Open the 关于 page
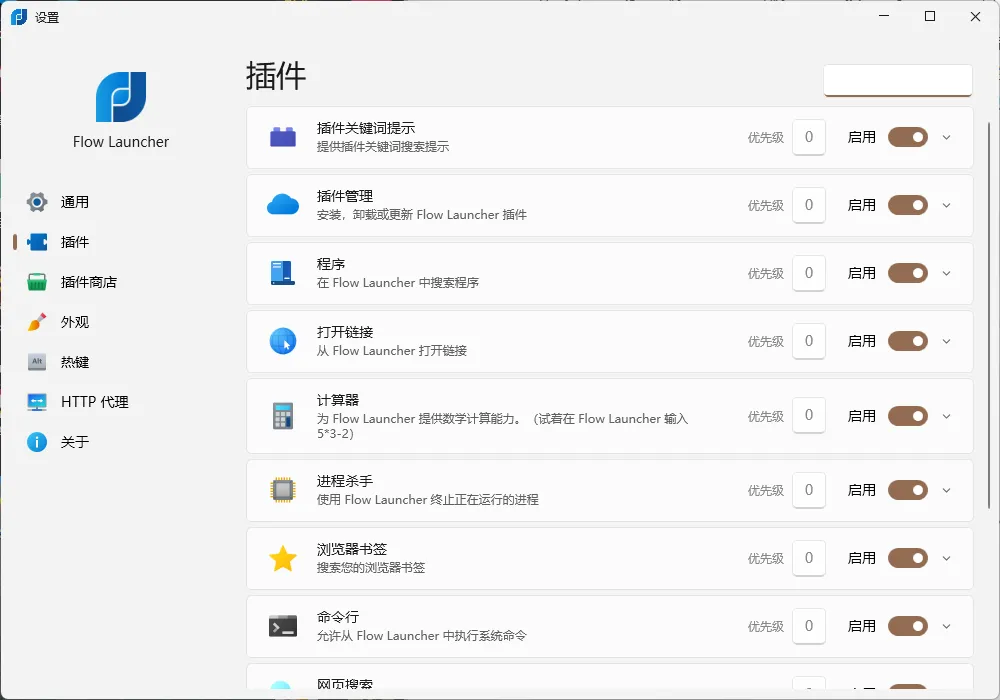The image size is (1000, 700). click(73, 442)
